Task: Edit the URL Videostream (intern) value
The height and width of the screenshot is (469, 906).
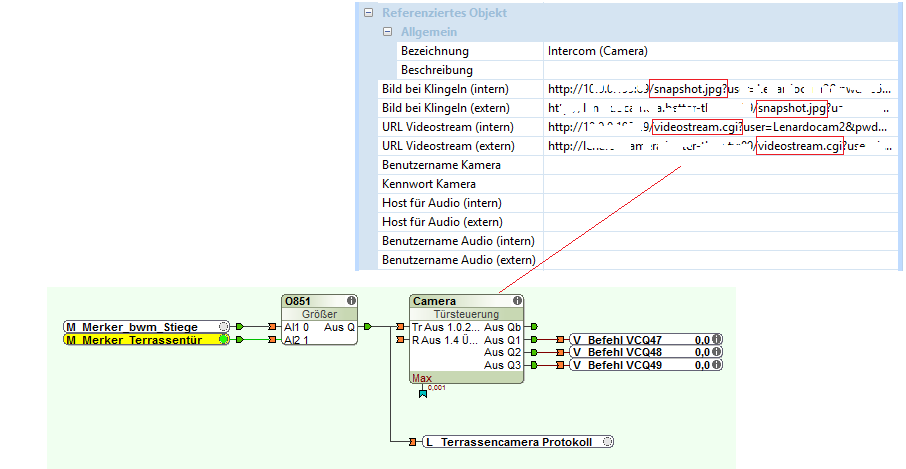Action: coord(720,127)
